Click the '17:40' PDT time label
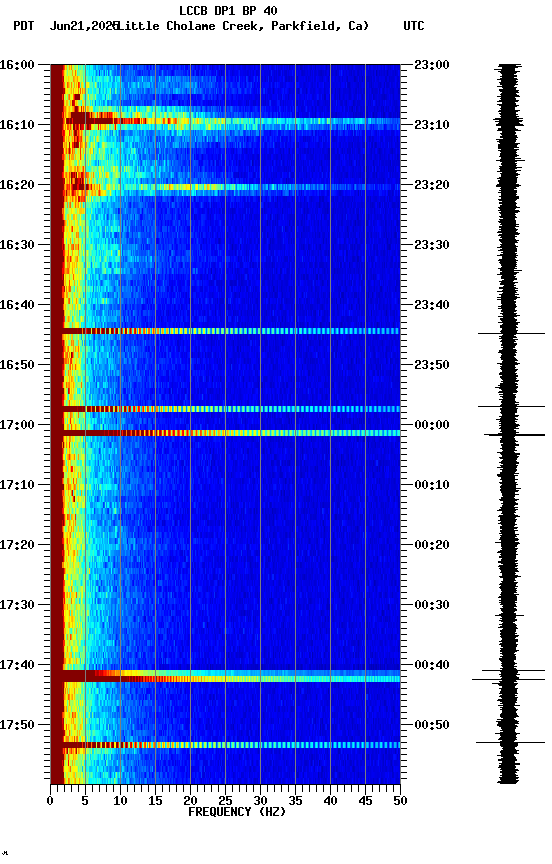 pos(17,666)
